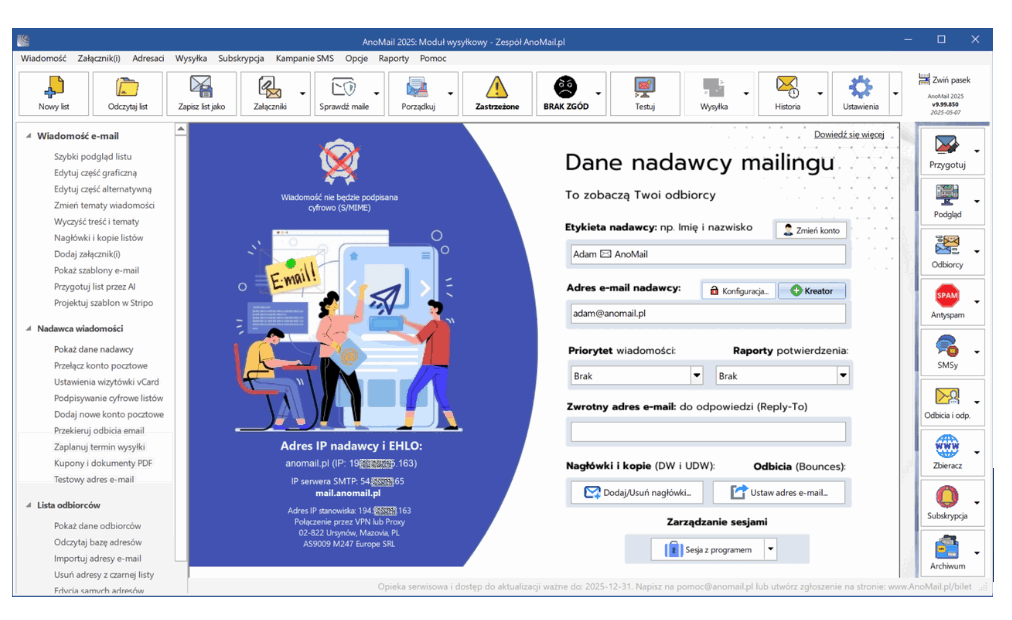Click the Konfiguracja button

(738, 291)
